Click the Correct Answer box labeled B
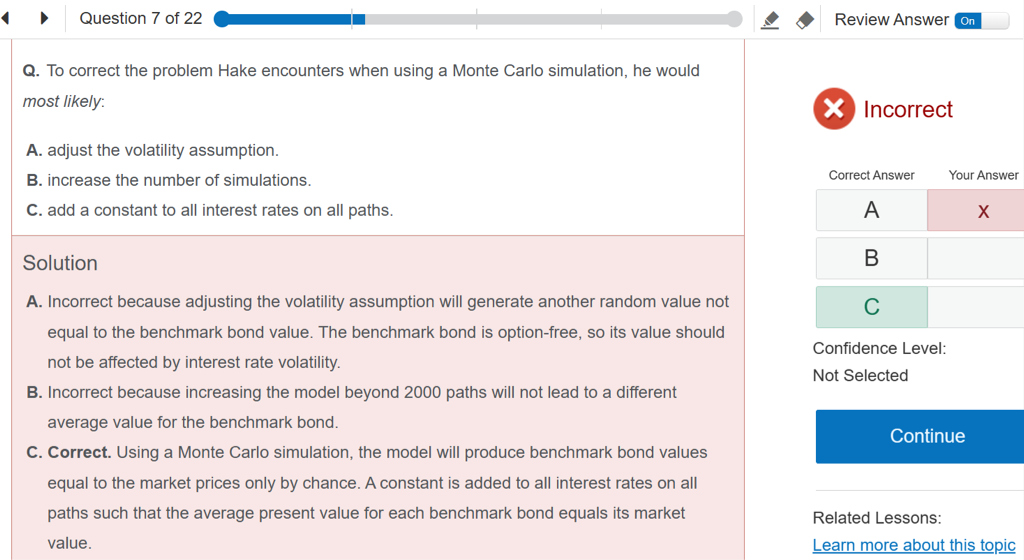 click(x=871, y=258)
